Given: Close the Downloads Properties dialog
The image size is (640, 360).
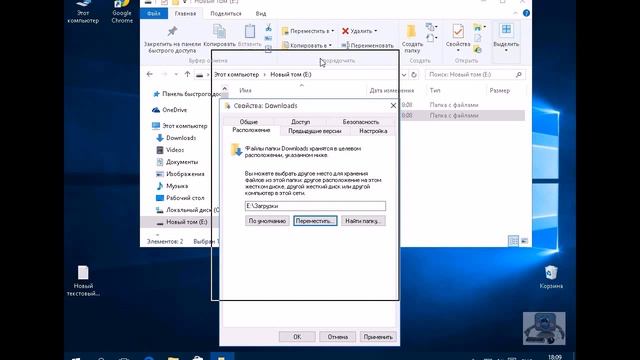Looking at the screenshot, I should tap(393, 106).
